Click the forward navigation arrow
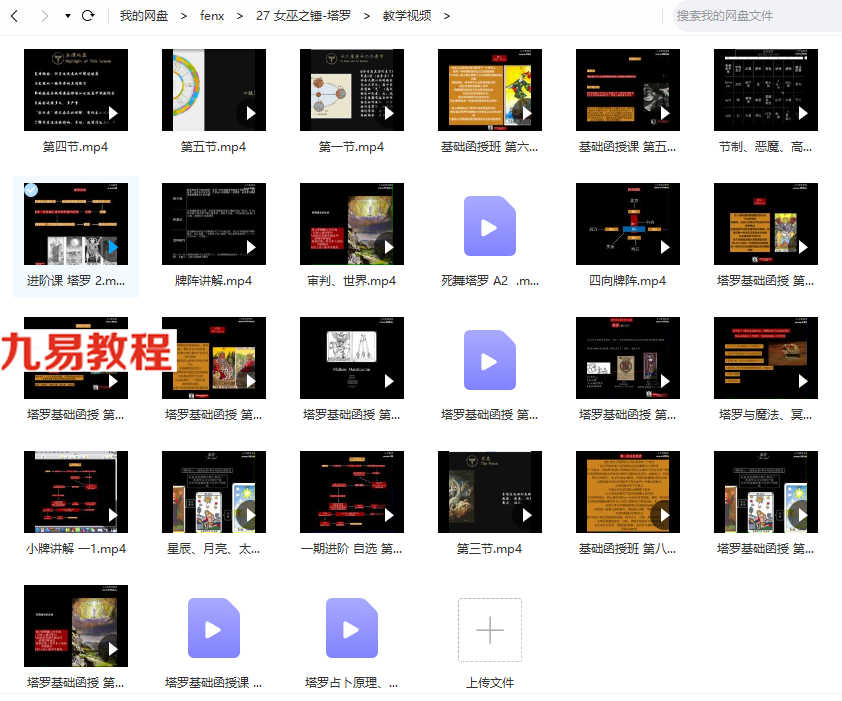Screen dimensions: 842x701 (x=45, y=16)
